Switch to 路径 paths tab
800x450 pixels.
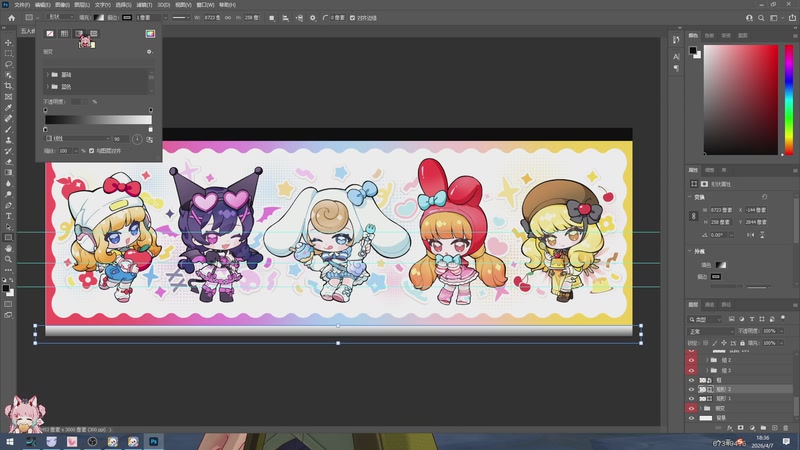[726, 305]
